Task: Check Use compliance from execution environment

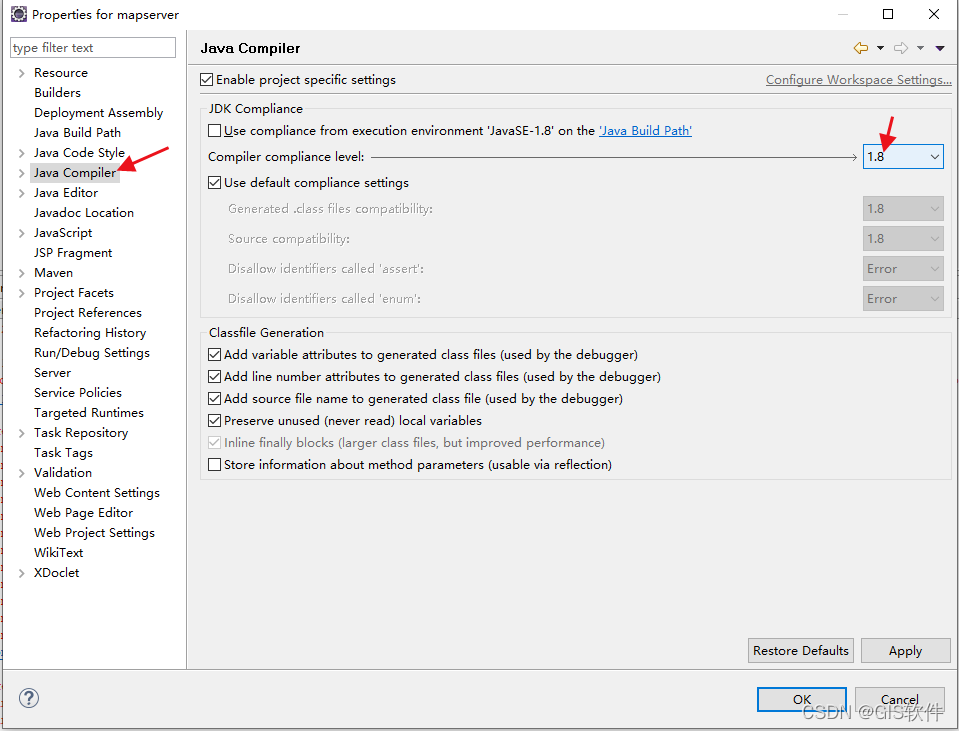Action: pyautogui.click(x=214, y=130)
